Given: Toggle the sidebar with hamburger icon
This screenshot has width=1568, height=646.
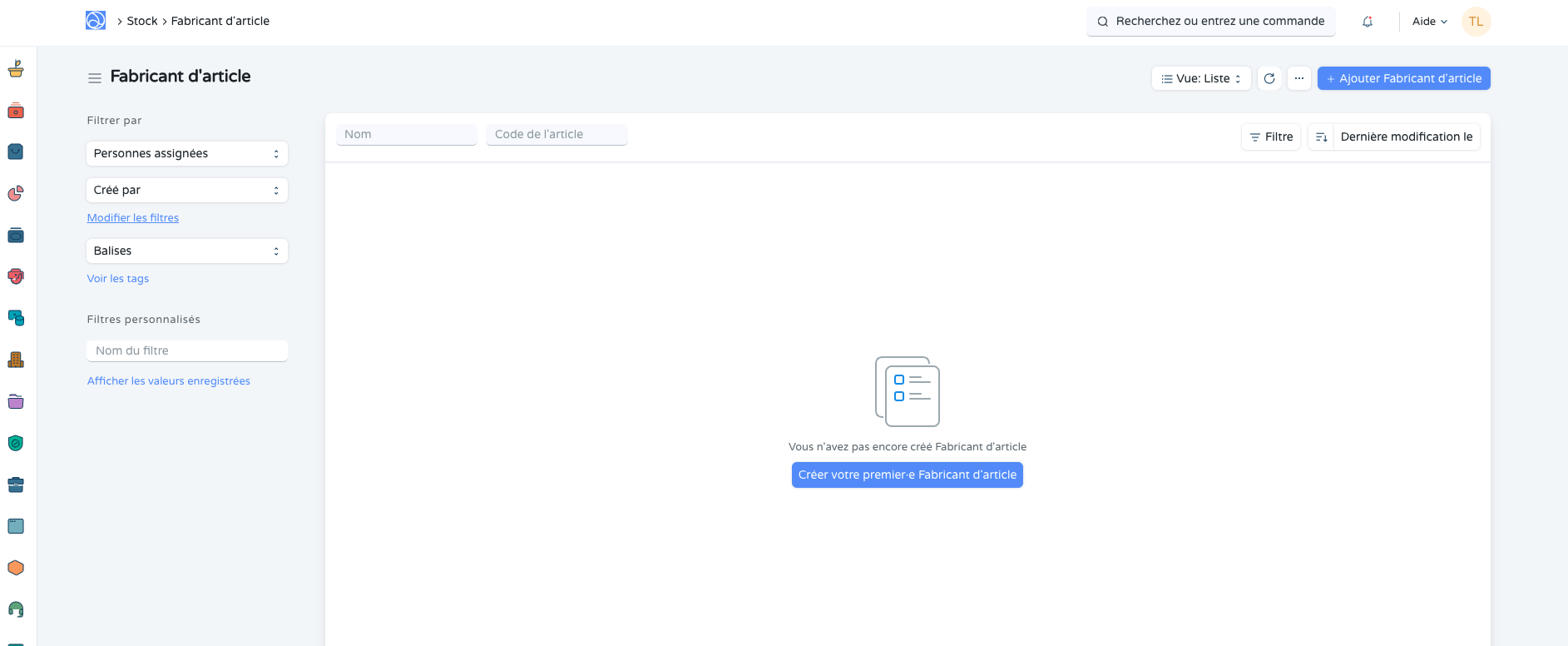Looking at the screenshot, I should tap(95, 77).
